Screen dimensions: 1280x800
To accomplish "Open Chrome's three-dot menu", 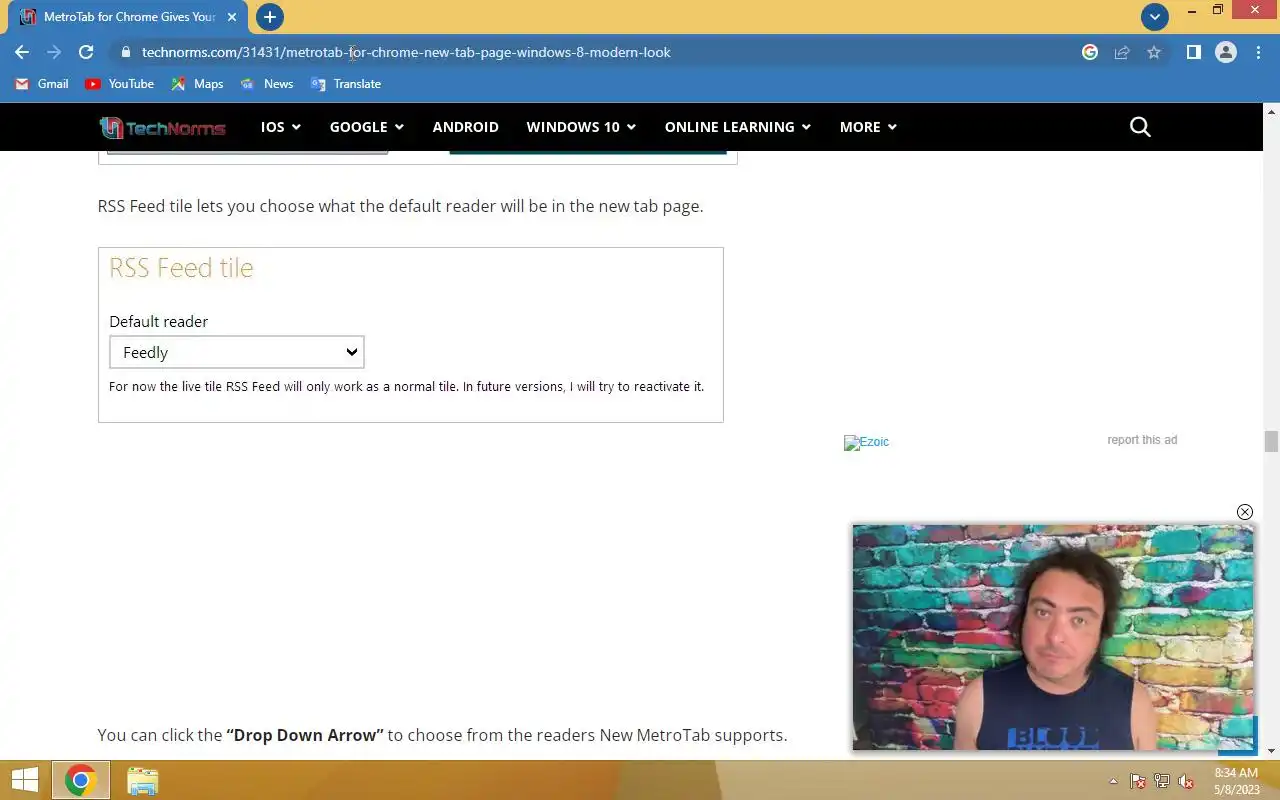I will [1258, 52].
